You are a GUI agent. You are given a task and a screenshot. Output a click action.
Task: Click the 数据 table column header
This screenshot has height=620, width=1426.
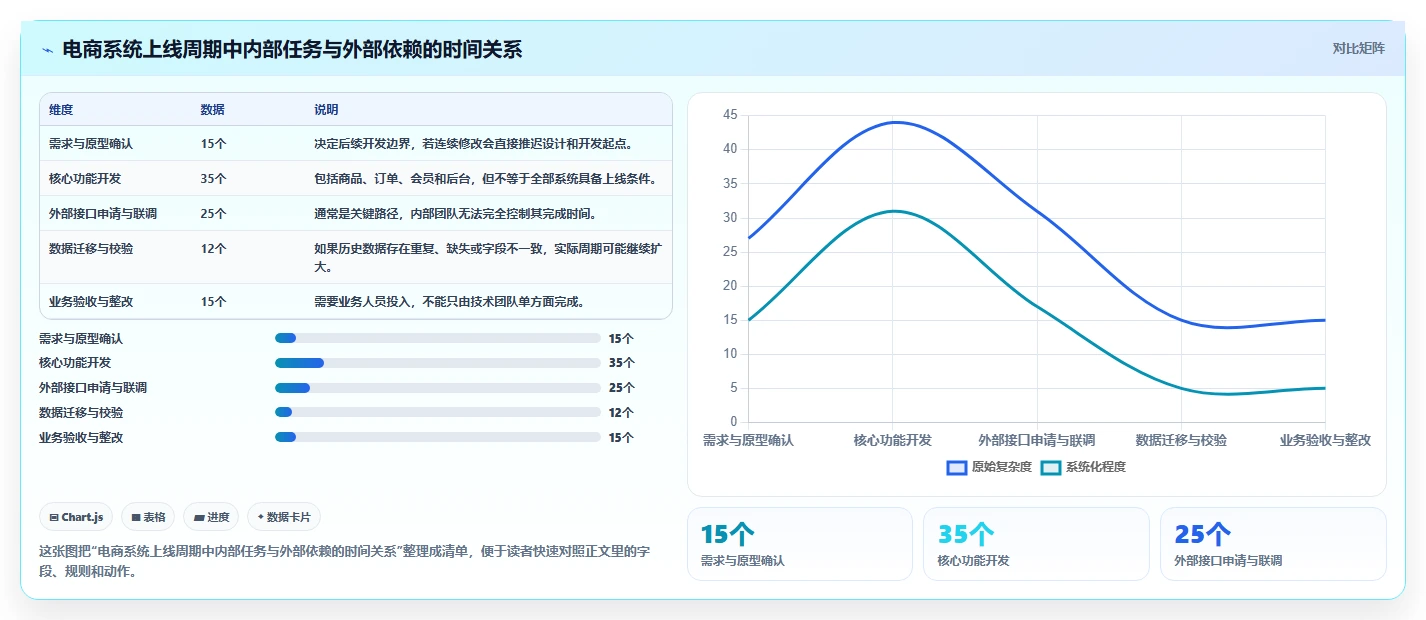click(x=212, y=110)
